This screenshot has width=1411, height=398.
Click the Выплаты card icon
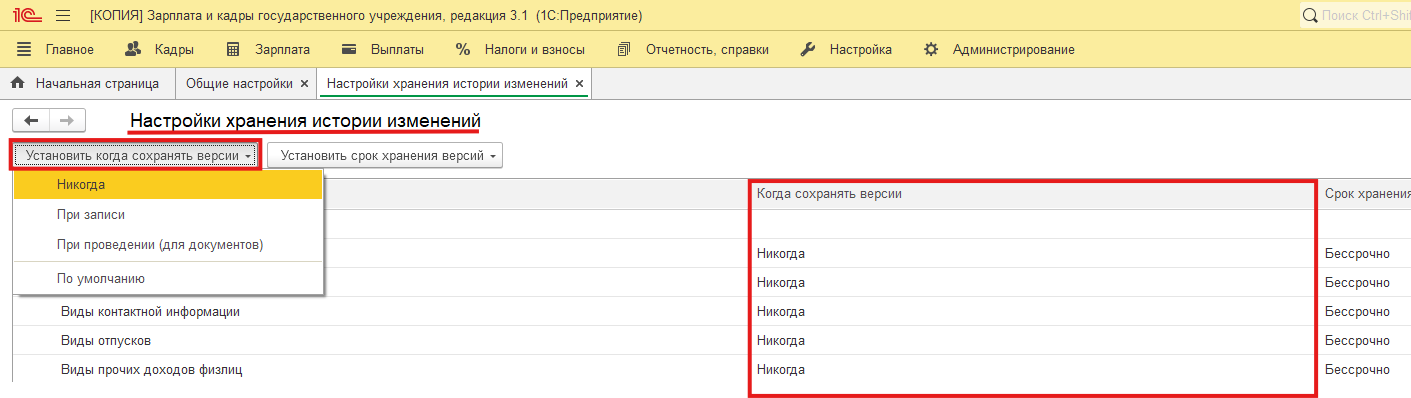[x=349, y=49]
